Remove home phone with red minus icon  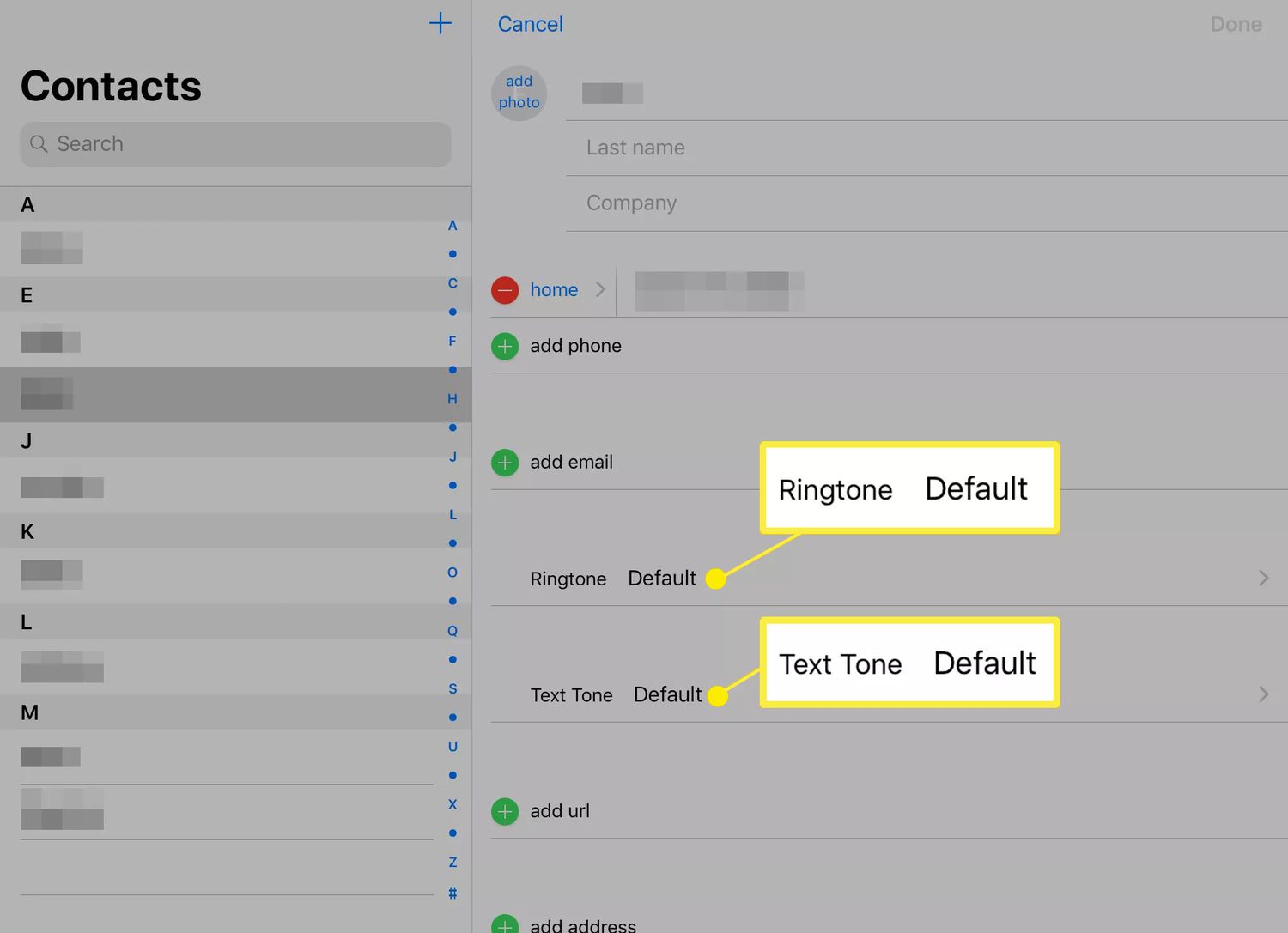[x=505, y=290]
